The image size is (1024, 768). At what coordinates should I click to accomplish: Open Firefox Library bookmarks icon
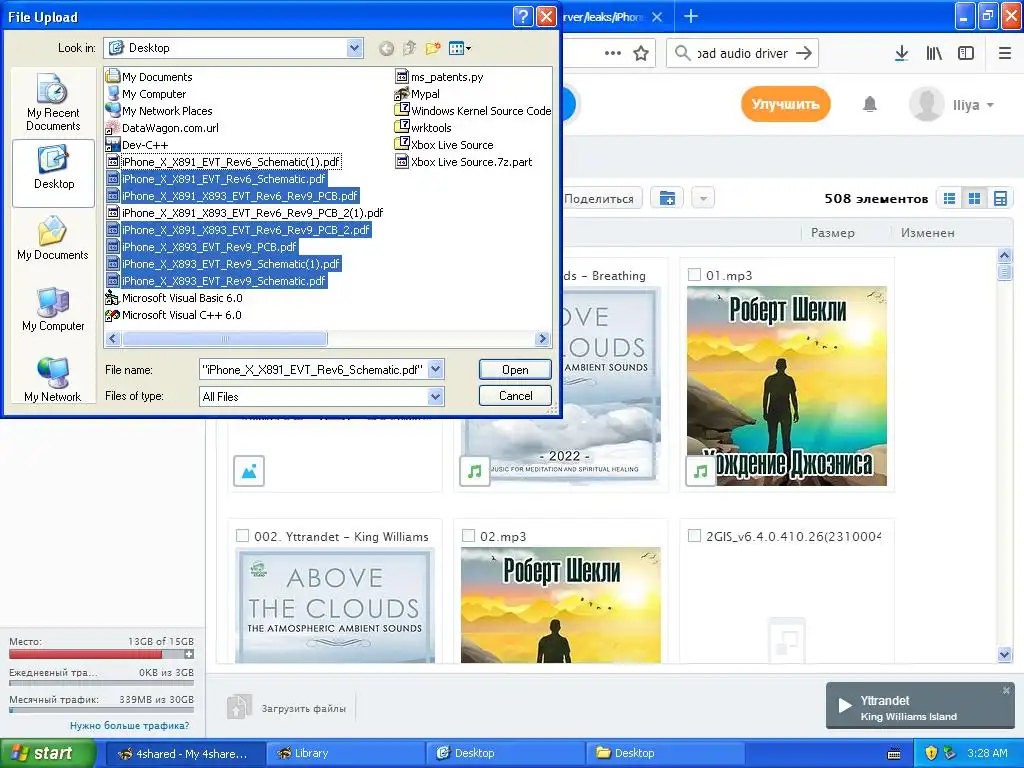934,54
